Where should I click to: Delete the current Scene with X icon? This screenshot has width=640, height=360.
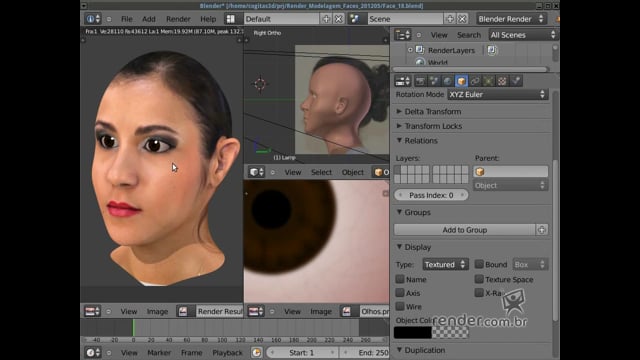click(462, 19)
